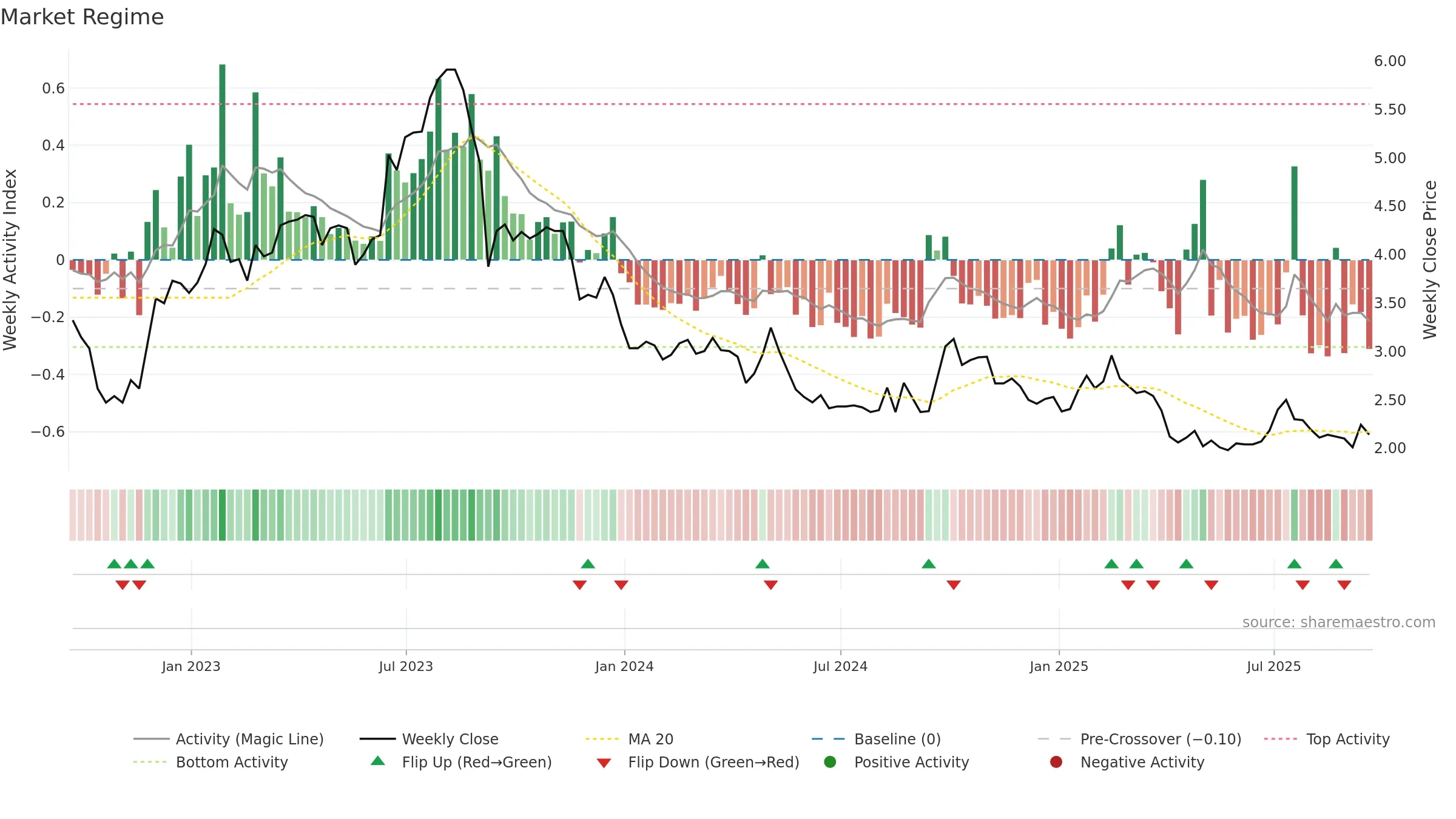
Task: Click the 3.50 price axis tick label
Action: pos(1390,303)
